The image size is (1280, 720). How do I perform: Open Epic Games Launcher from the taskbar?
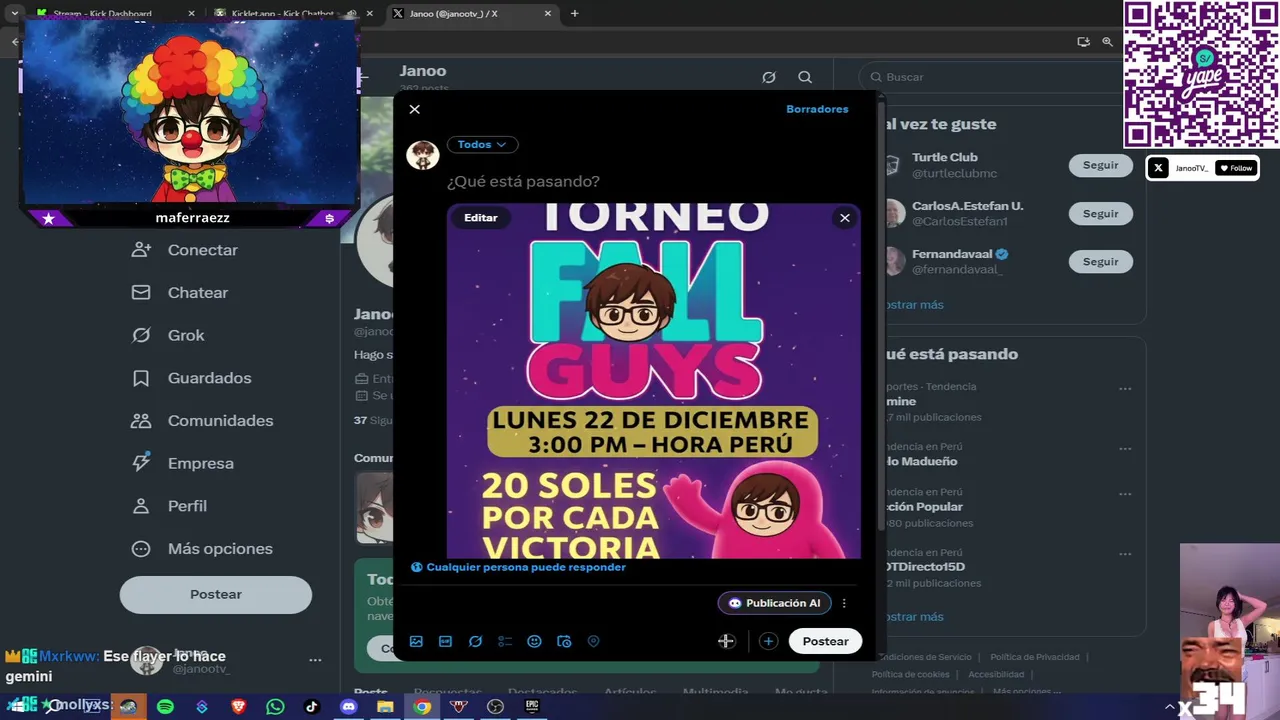[532, 707]
